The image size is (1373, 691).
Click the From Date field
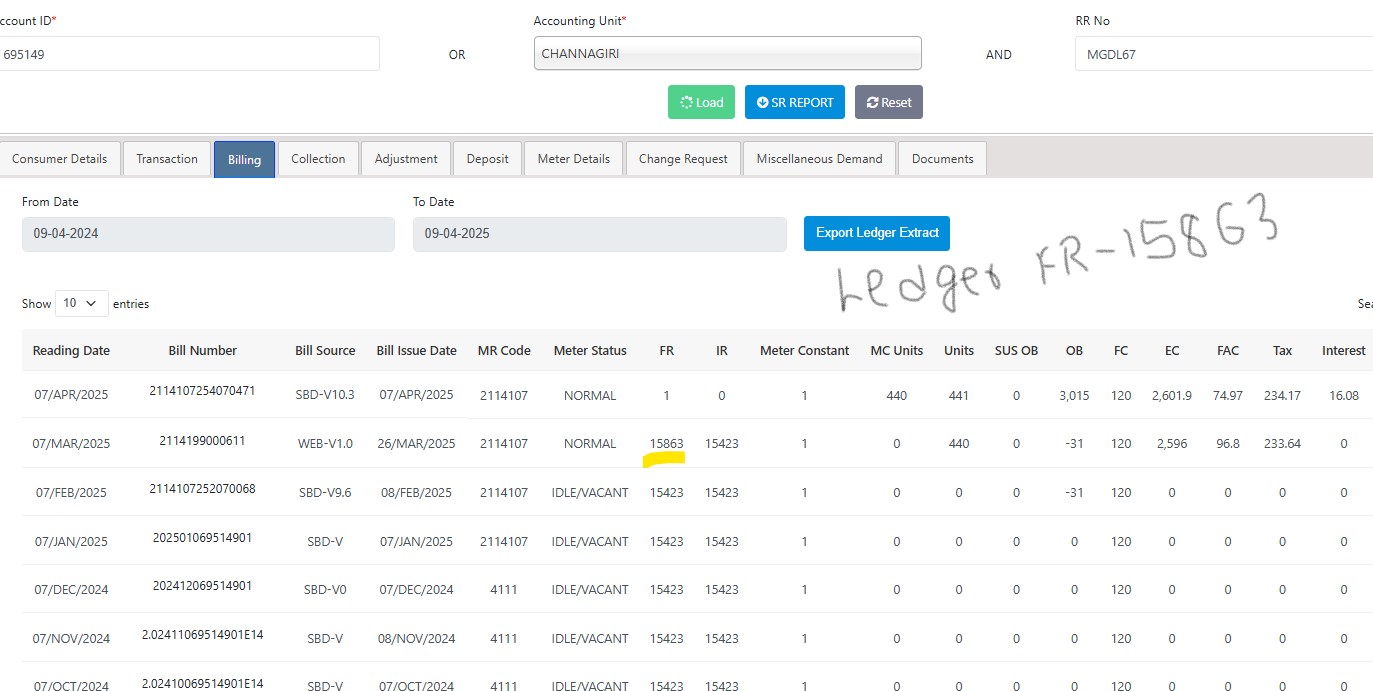[x=208, y=234]
